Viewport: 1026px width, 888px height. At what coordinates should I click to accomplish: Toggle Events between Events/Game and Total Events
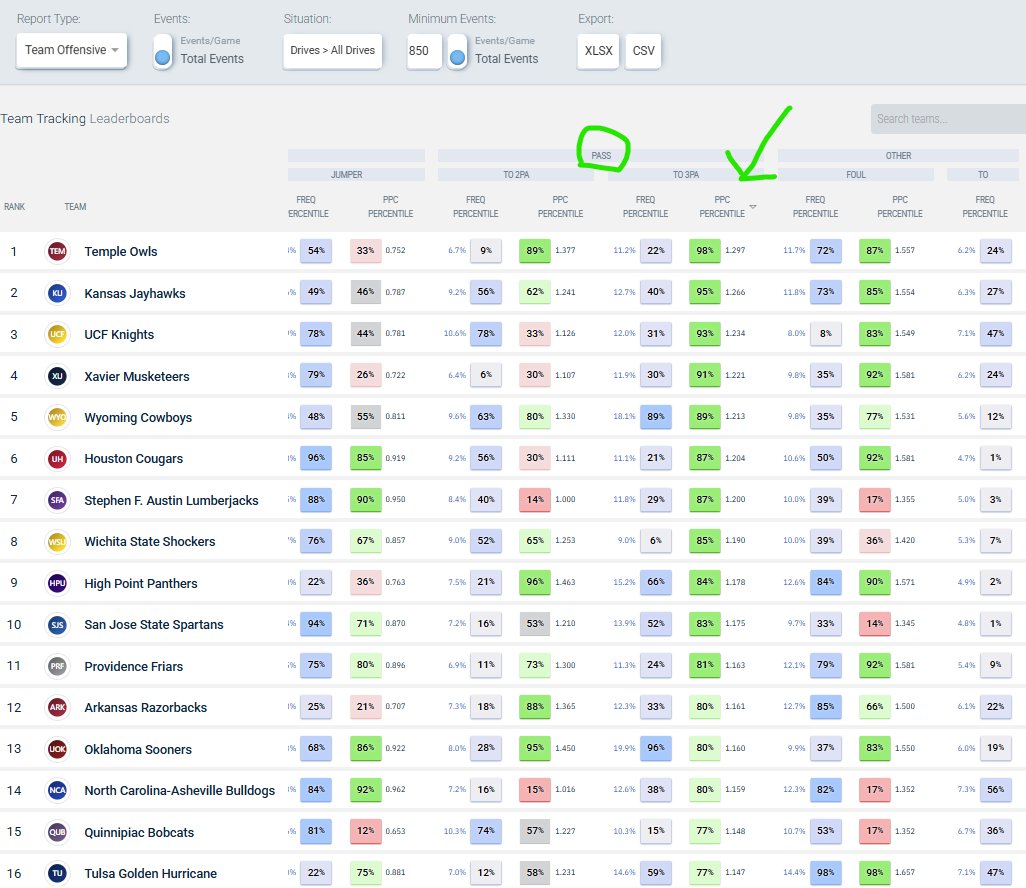click(x=163, y=51)
